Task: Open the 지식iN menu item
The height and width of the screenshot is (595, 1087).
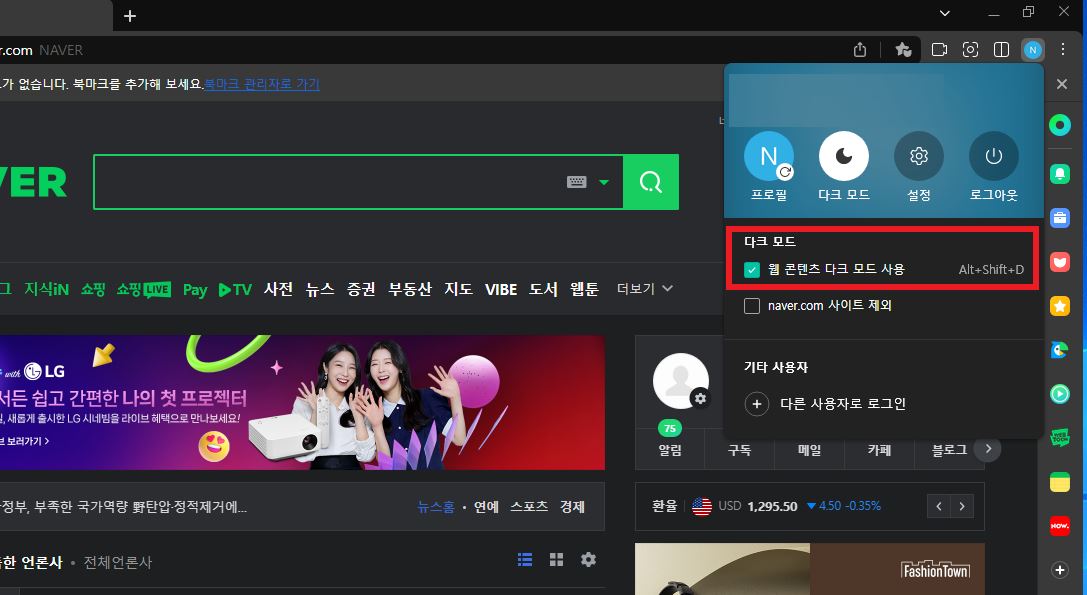Action: [46, 289]
